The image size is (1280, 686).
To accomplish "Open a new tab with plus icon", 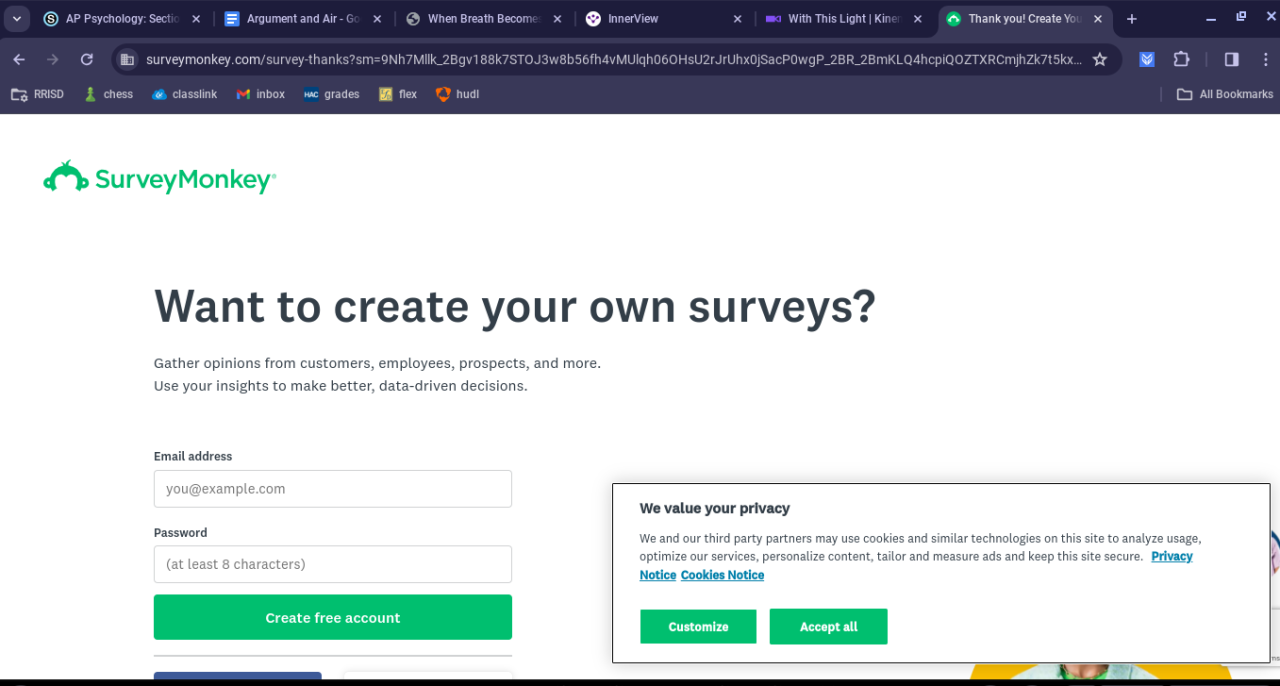I will coord(1132,19).
